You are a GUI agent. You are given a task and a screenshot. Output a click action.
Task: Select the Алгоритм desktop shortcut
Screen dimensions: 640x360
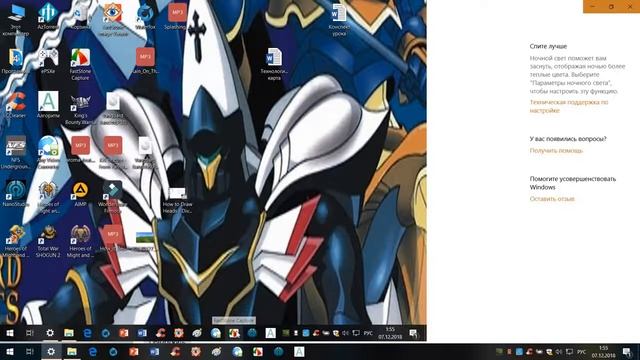coord(48,105)
